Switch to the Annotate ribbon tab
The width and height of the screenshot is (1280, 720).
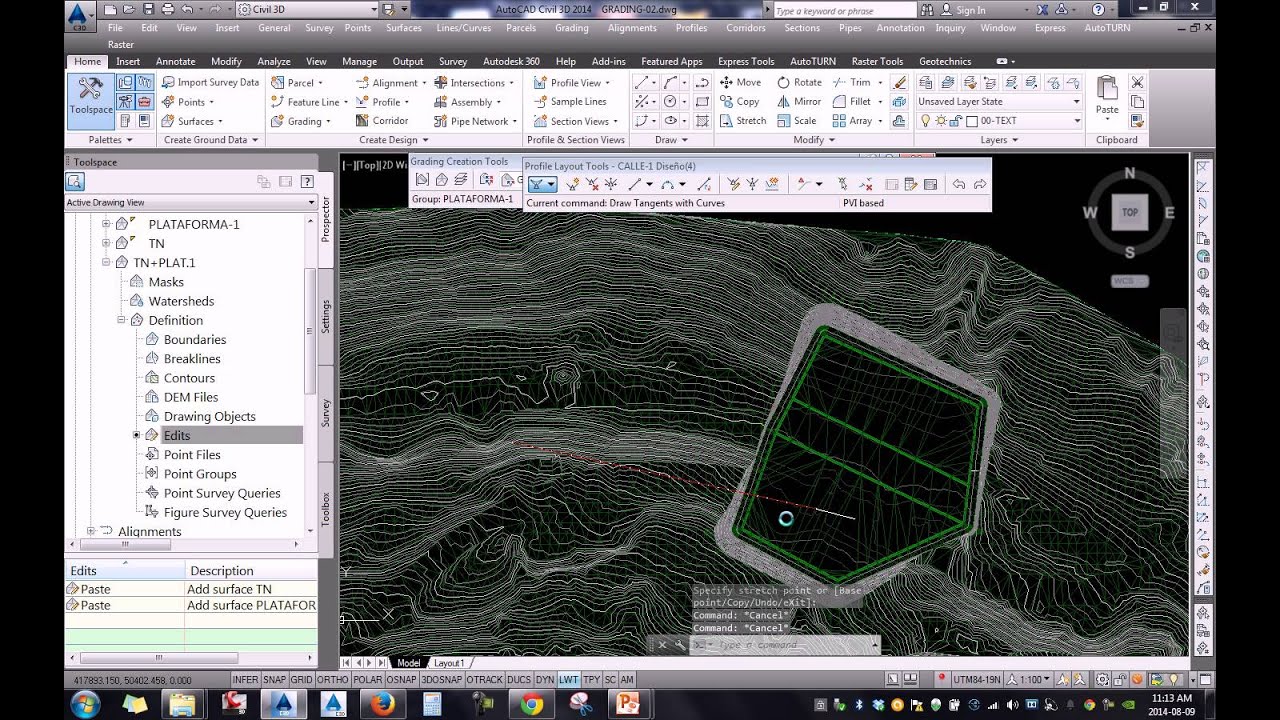(175, 61)
